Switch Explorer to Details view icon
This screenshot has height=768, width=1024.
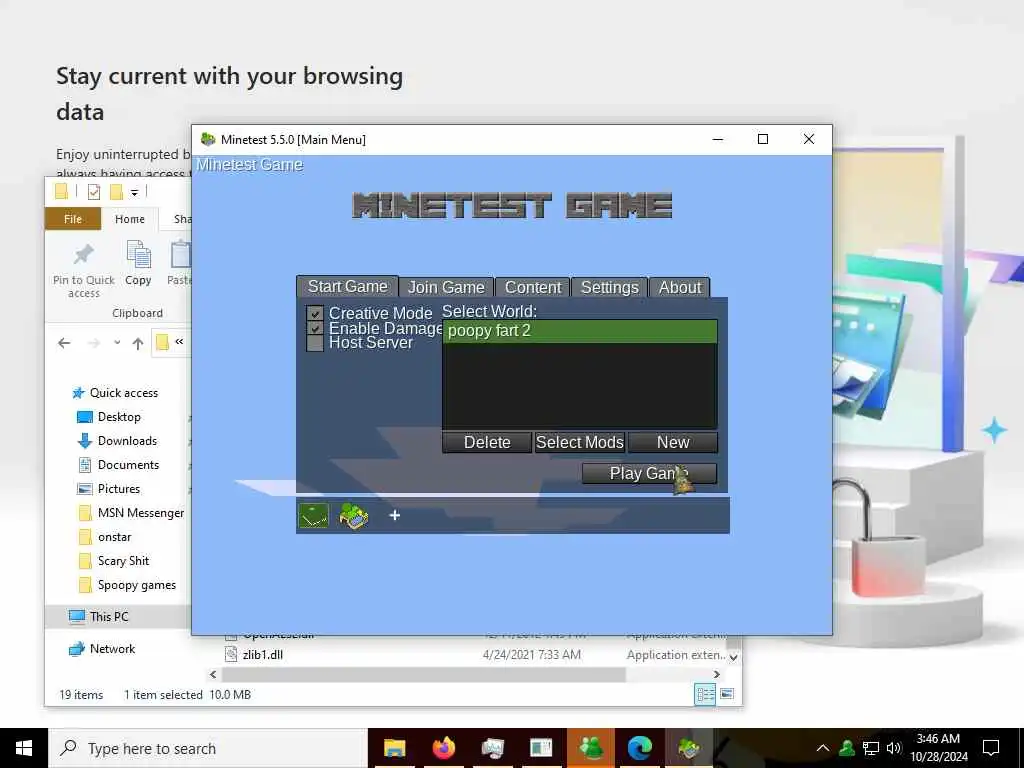(705, 694)
